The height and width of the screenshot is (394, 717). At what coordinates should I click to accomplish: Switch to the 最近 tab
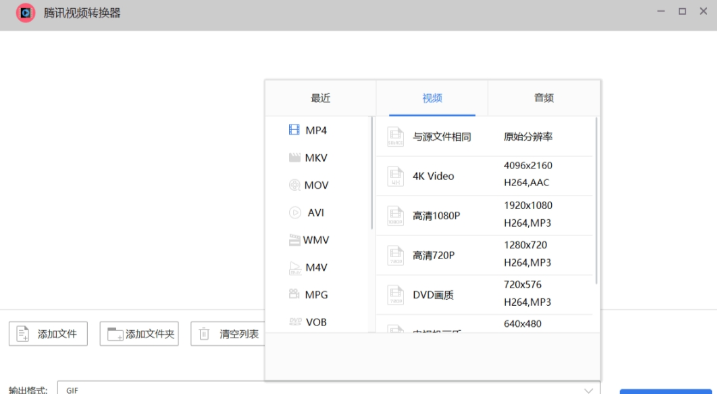(321, 98)
